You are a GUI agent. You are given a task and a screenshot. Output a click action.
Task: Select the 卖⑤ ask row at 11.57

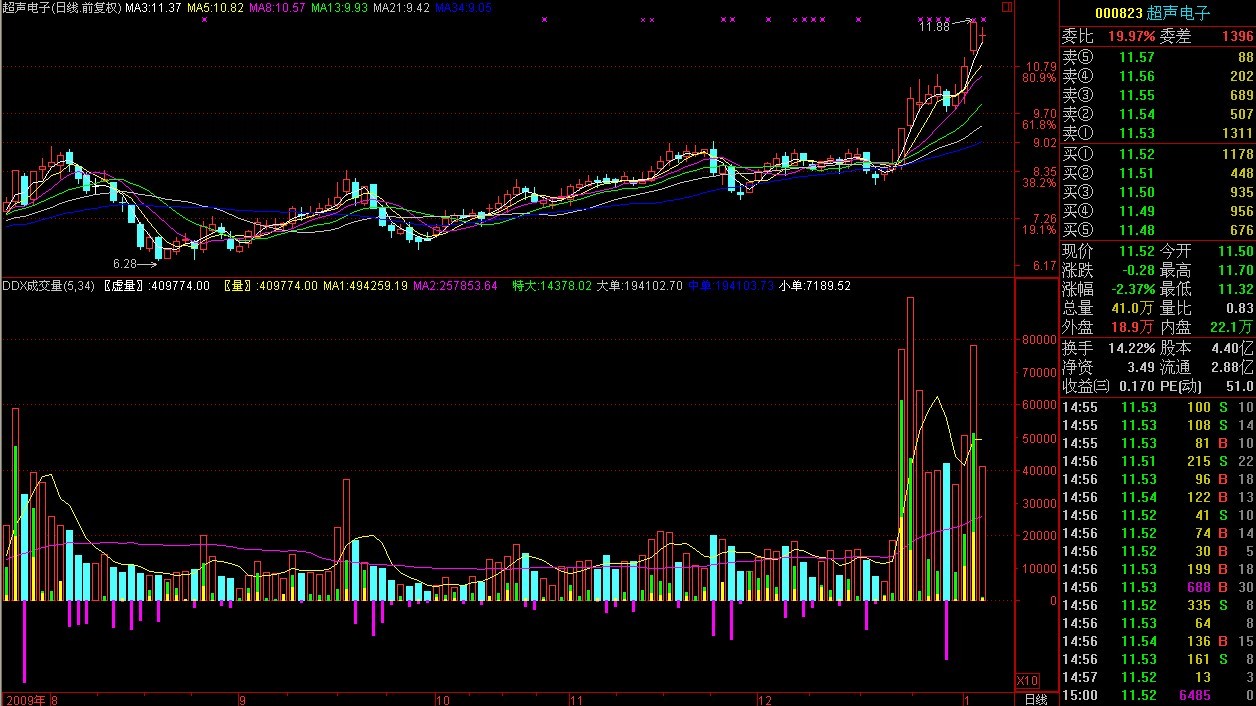pyautogui.click(x=1157, y=58)
